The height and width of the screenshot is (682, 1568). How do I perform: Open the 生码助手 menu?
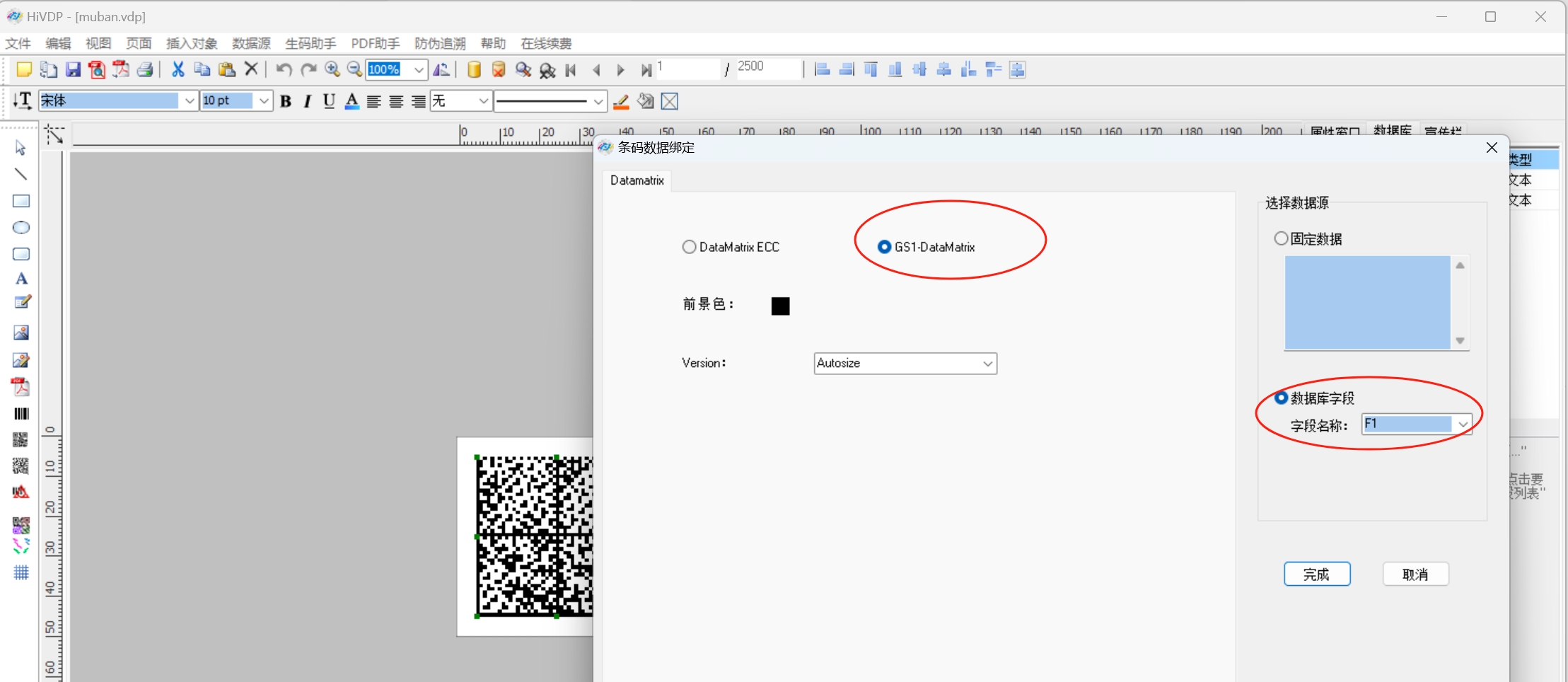click(x=310, y=43)
